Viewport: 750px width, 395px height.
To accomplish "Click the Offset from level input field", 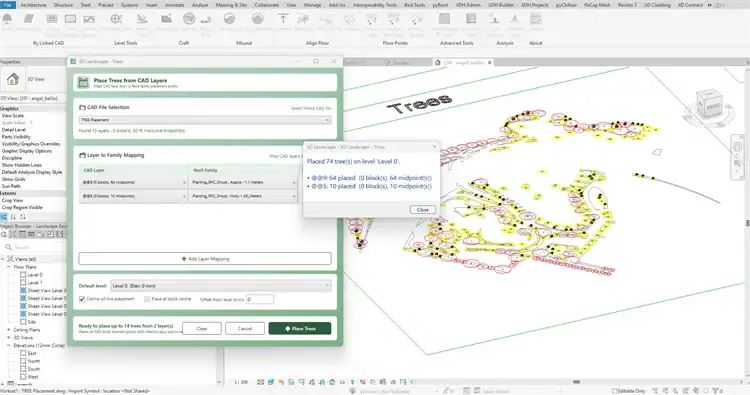I will (260, 299).
